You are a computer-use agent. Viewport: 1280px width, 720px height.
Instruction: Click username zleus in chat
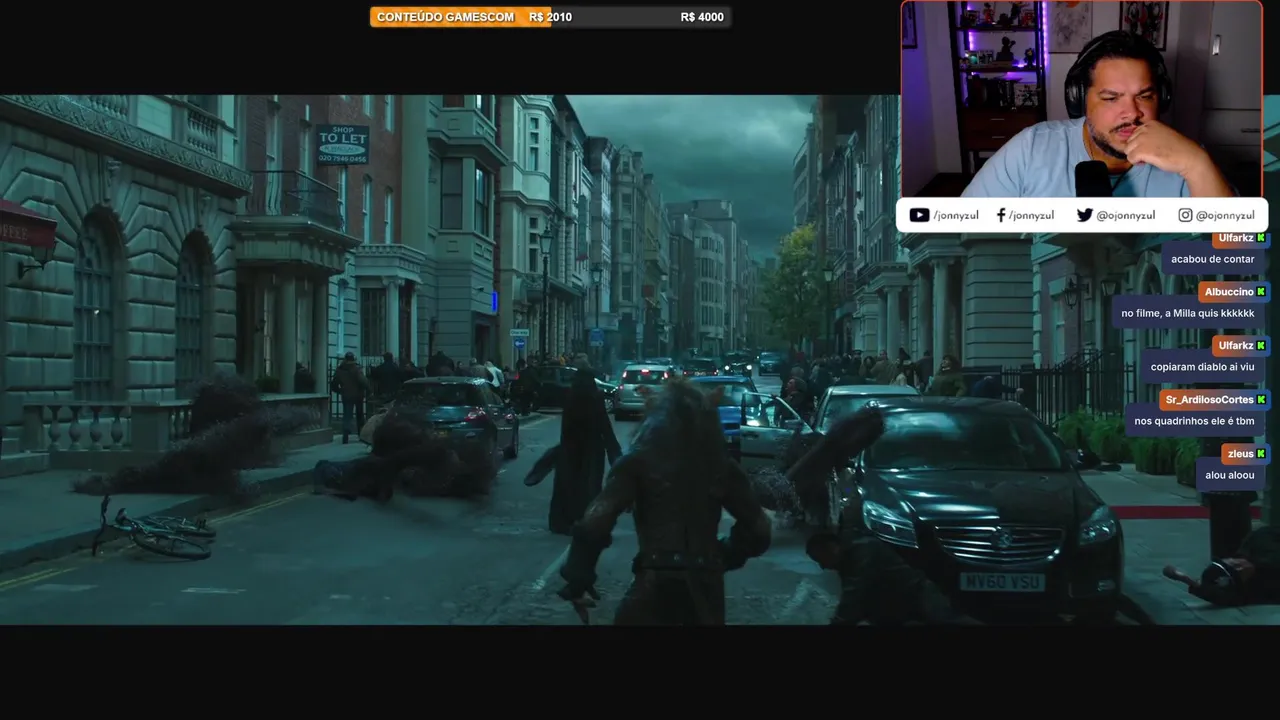point(1240,454)
